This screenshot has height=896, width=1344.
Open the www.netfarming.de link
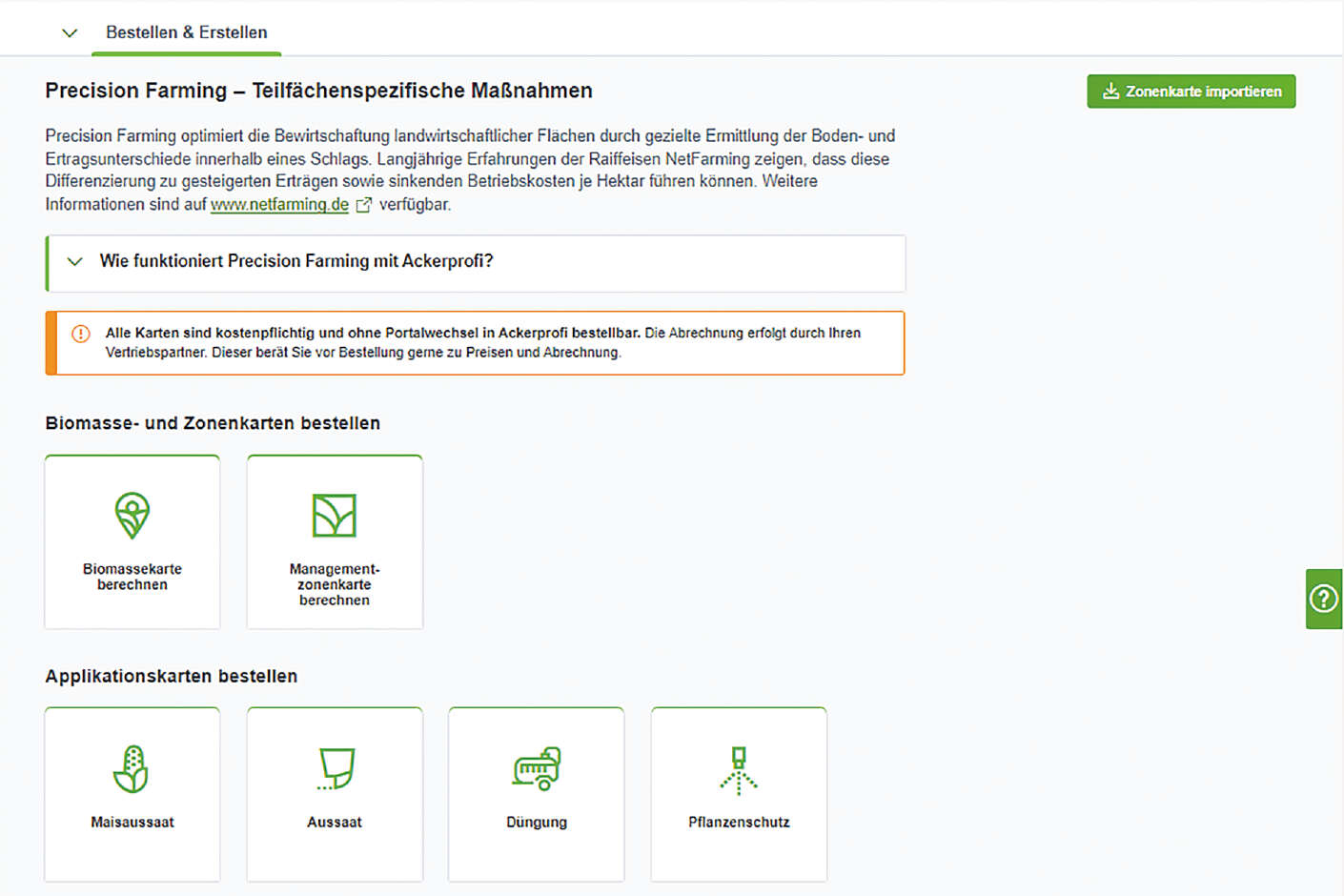279,204
